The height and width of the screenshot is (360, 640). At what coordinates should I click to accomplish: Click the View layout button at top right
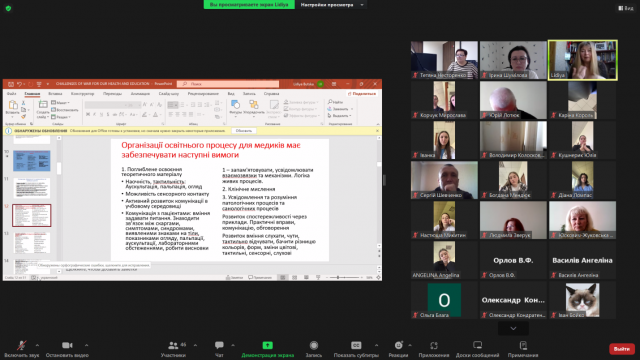625,8
